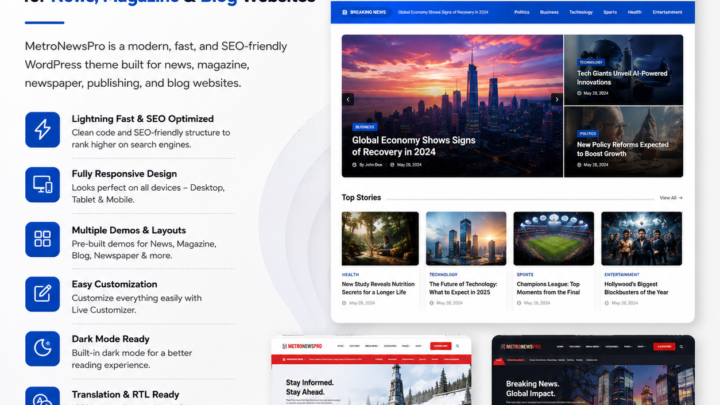The width and height of the screenshot is (720, 405).
Task: Click the HEALTH category label under Top Stories
Action: [x=350, y=275]
